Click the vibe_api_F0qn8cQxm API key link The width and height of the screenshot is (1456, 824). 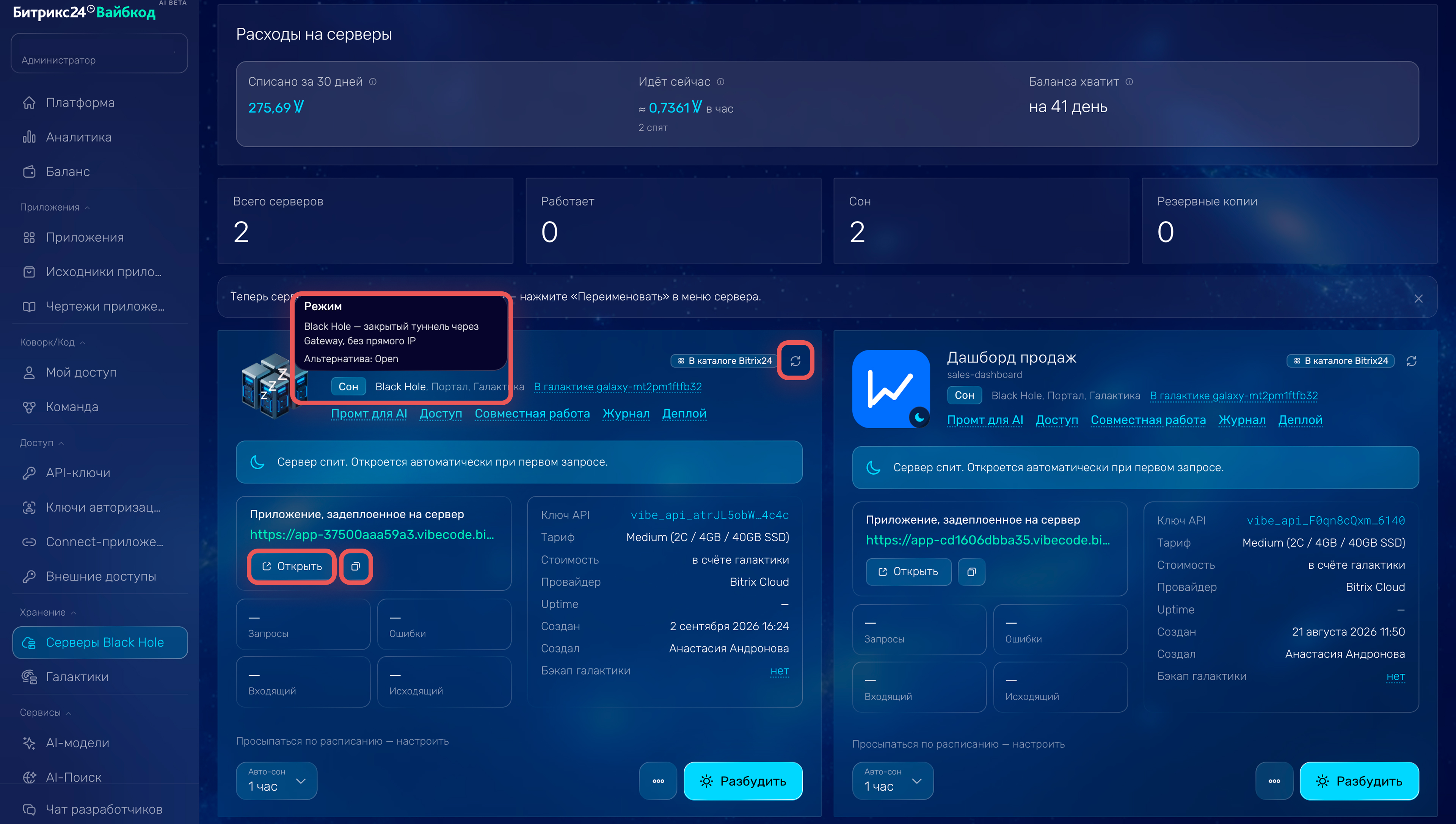pos(1326,521)
